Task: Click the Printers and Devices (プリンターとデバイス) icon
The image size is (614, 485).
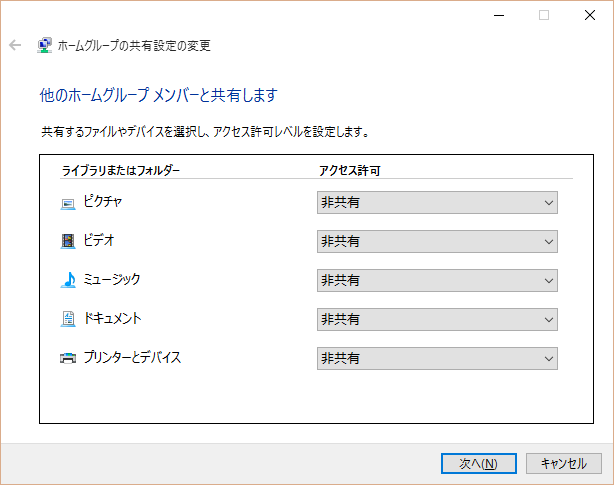Action: coord(68,357)
